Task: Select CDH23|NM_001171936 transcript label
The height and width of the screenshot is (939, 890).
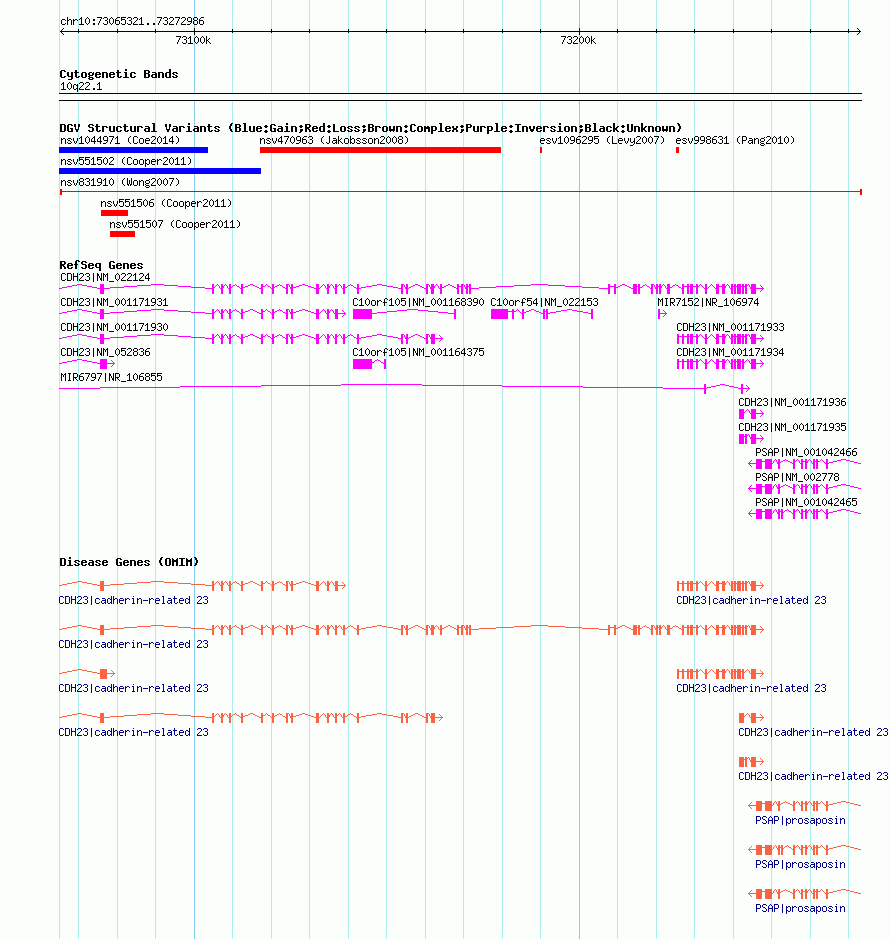Action: point(792,402)
